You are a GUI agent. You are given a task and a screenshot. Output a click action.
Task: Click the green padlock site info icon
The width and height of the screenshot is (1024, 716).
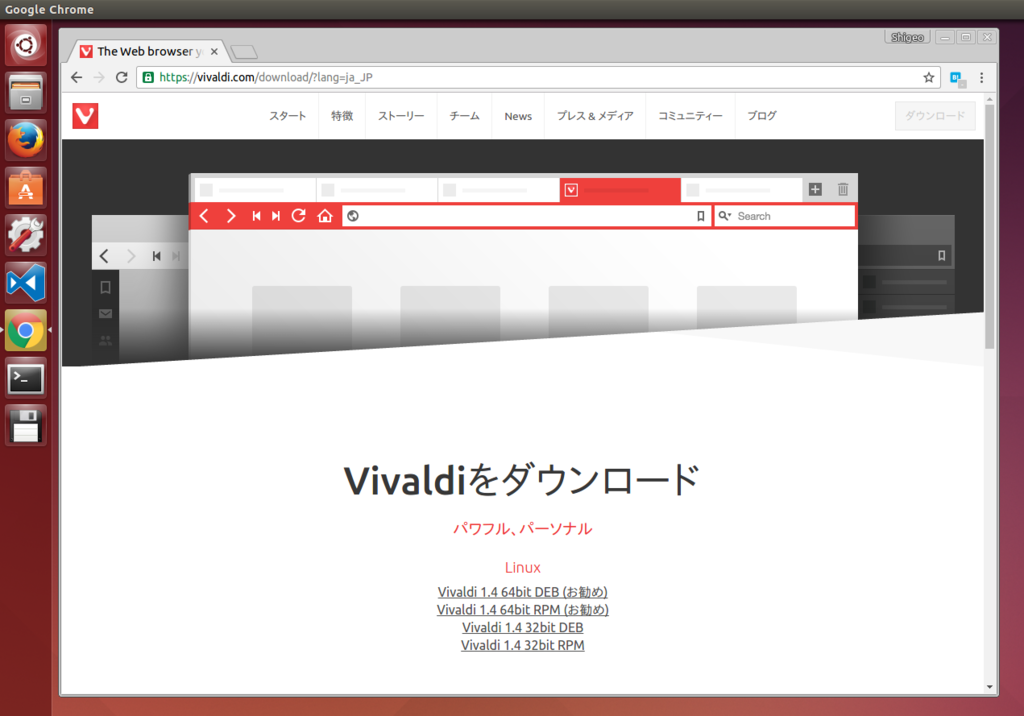(148, 77)
